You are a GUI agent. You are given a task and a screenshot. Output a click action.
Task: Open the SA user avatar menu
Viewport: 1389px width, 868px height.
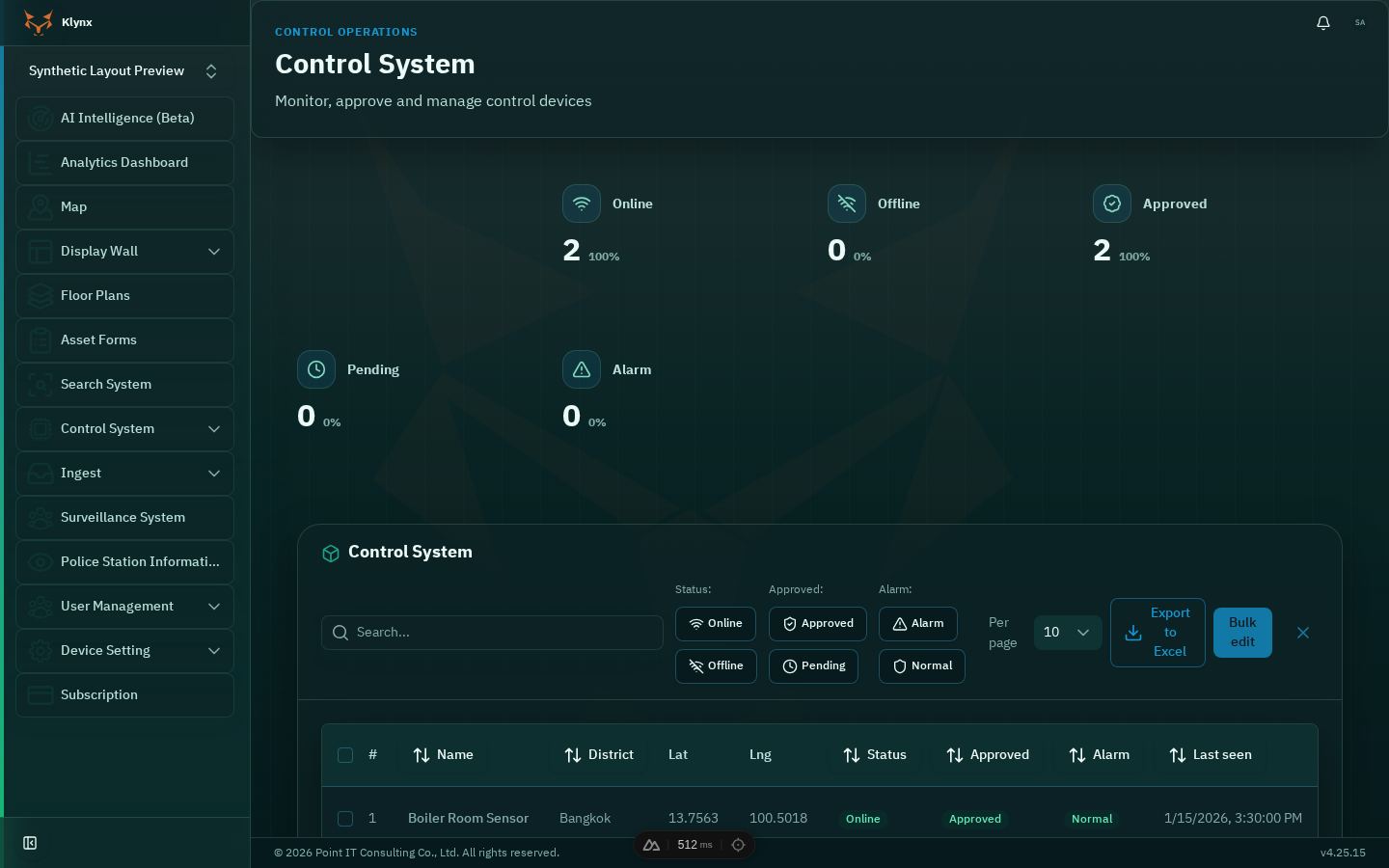[x=1360, y=22]
